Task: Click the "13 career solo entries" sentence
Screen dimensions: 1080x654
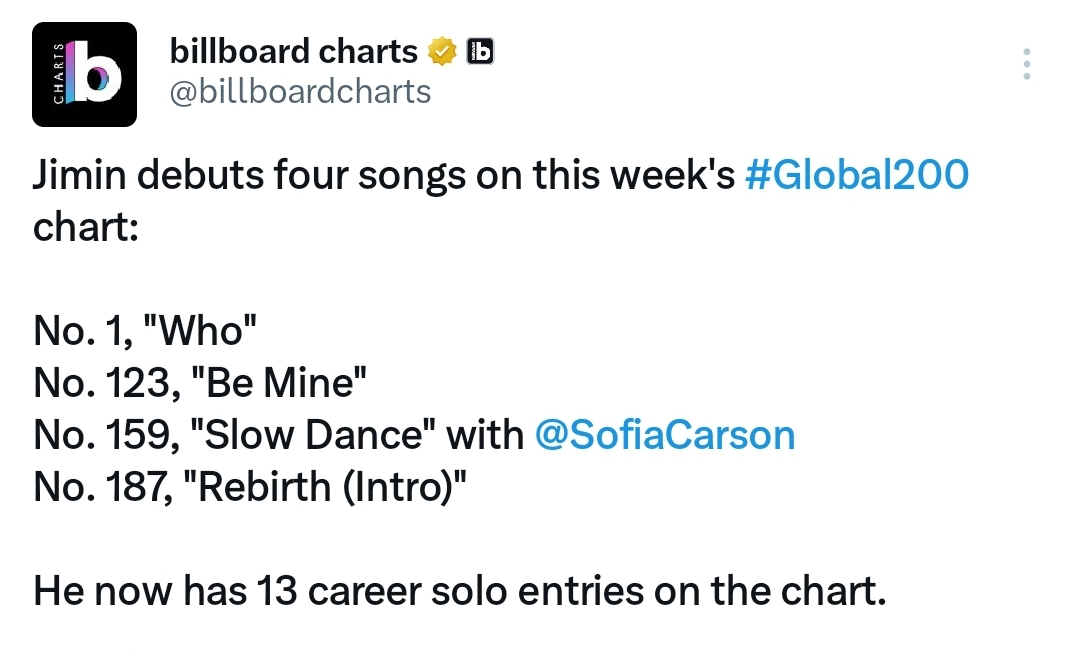Action: (459, 591)
